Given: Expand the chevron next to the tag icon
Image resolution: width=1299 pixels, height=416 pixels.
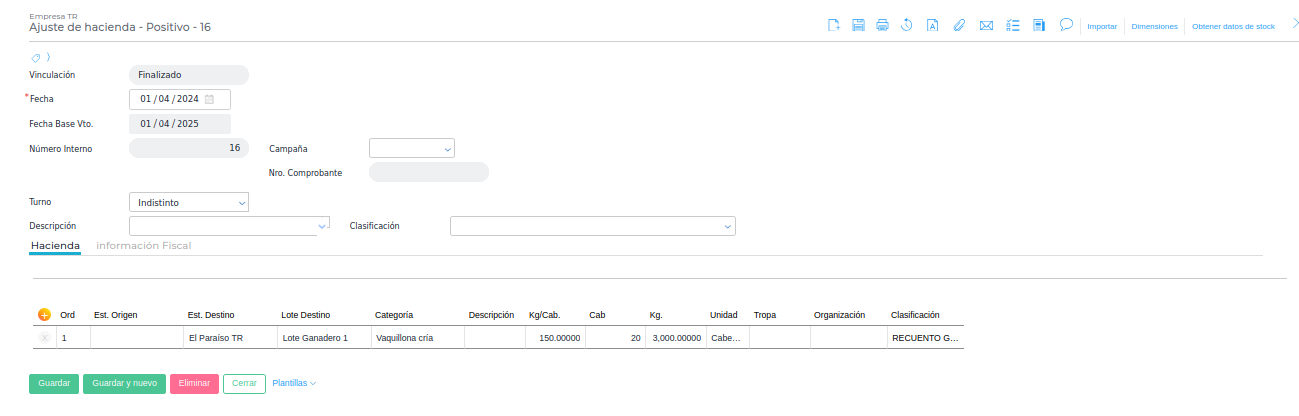Looking at the screenshot, I should (48, 58).
